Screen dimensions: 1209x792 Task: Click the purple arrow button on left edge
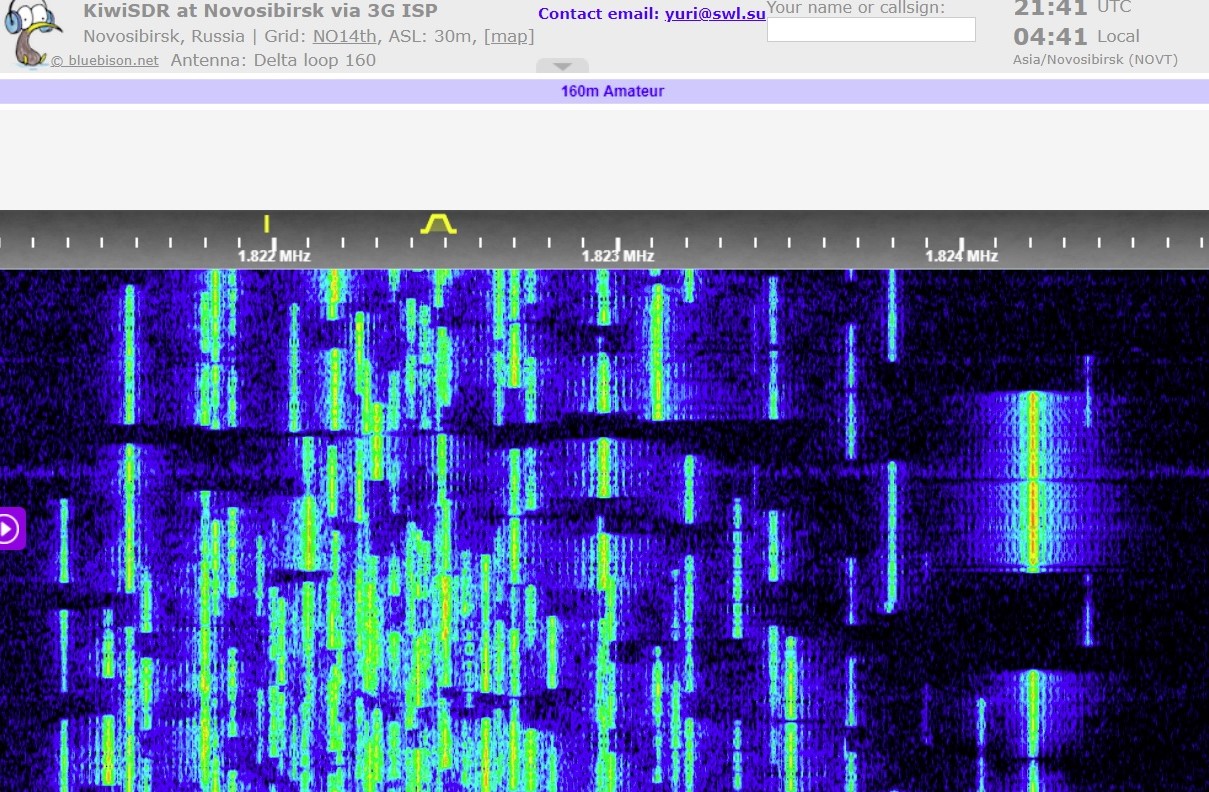click(10, 528)
